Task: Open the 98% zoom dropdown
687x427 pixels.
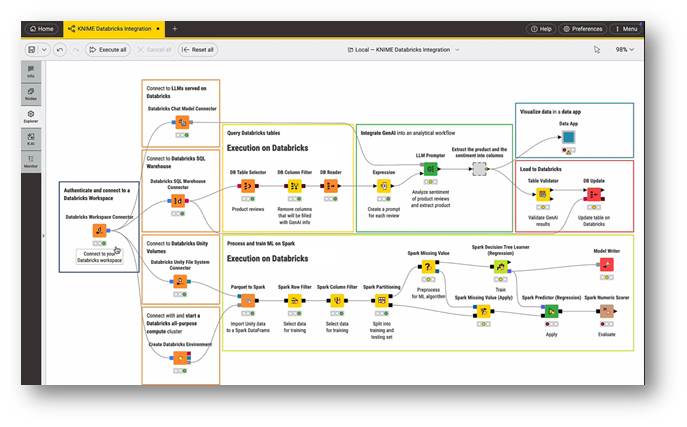Action: point(624,50)
